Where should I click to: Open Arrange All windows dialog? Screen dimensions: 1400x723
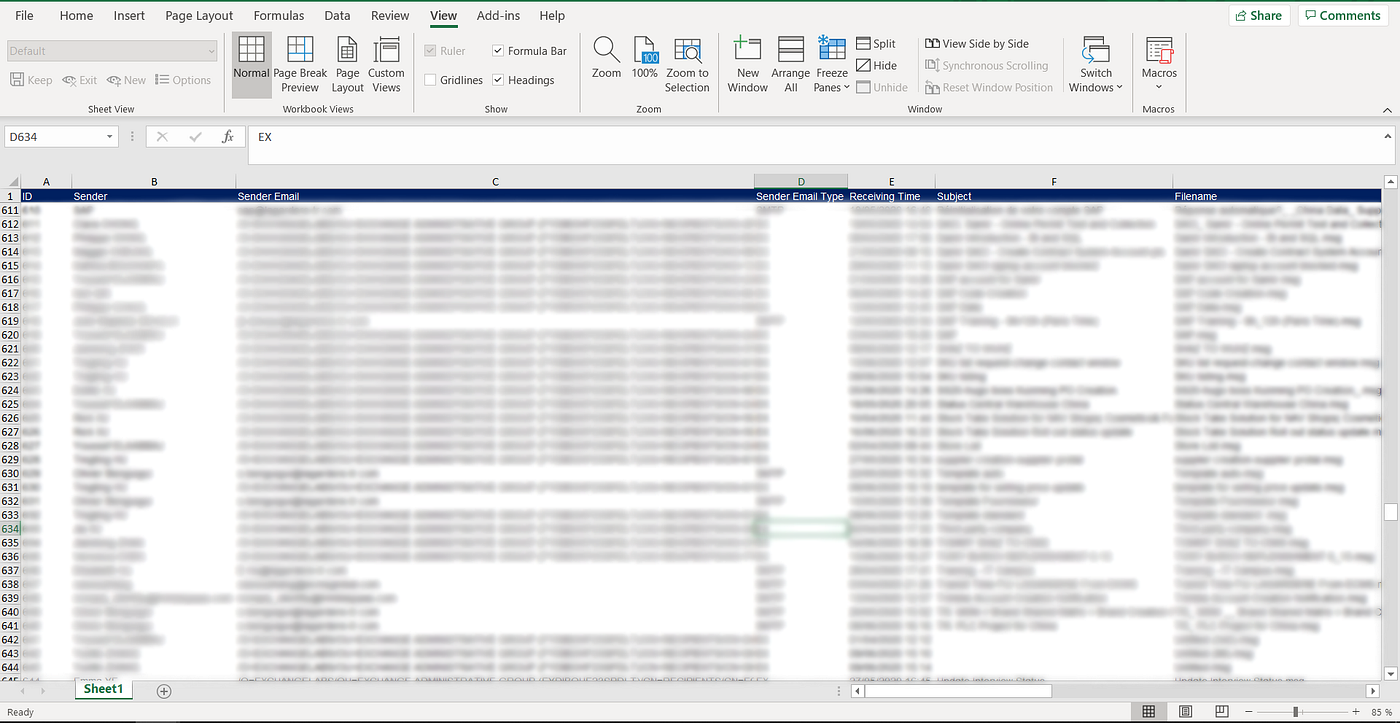pyautogui.click(x=790, y=63)
